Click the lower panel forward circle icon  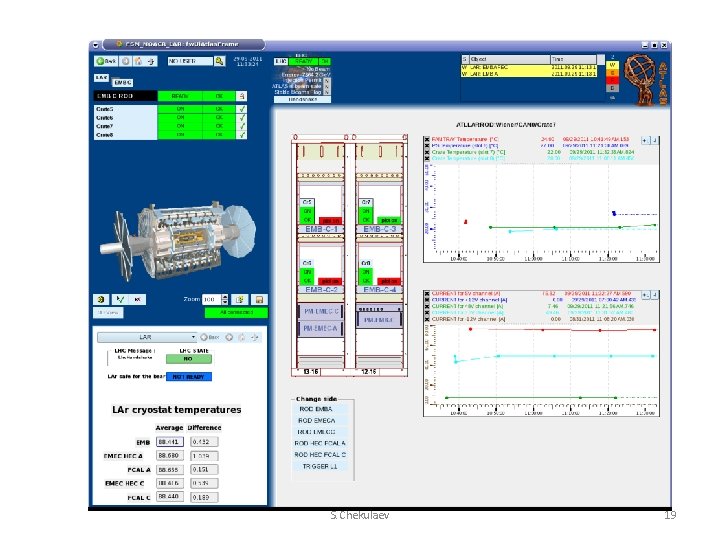[x=229, y=338]
